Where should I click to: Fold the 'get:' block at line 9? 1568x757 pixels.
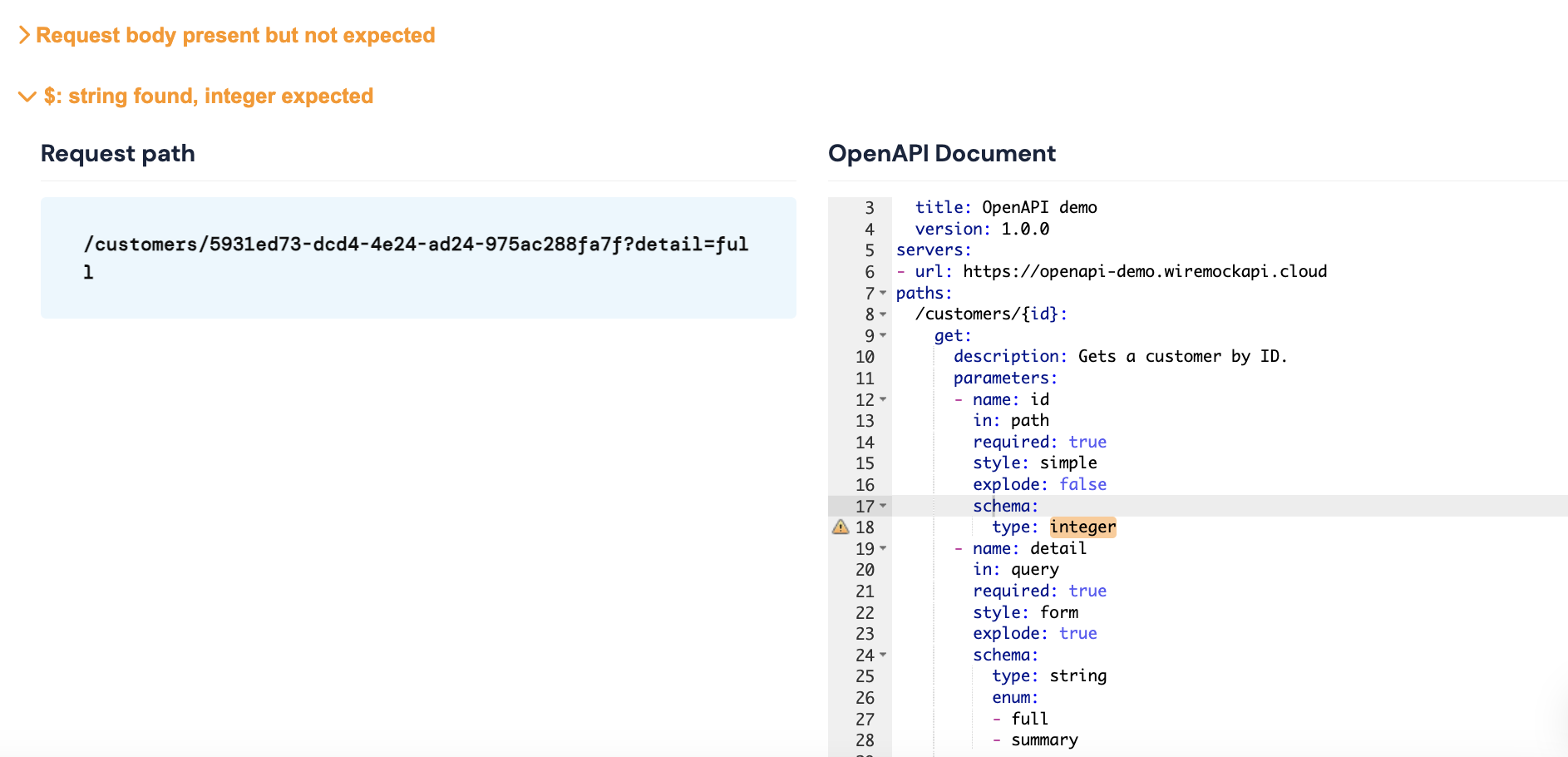point(883,335)
